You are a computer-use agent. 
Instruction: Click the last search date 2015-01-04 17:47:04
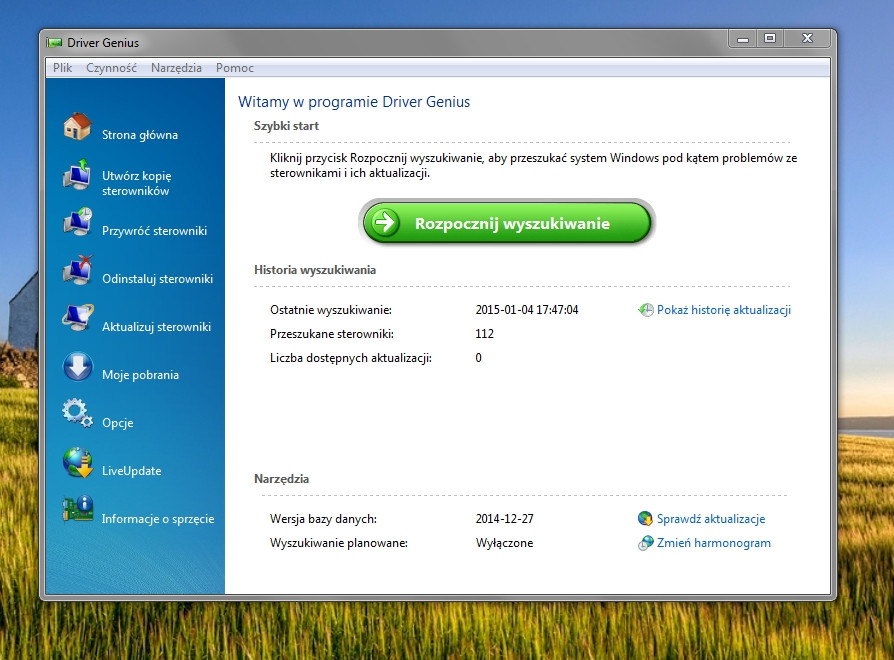(x=527, y=310)
